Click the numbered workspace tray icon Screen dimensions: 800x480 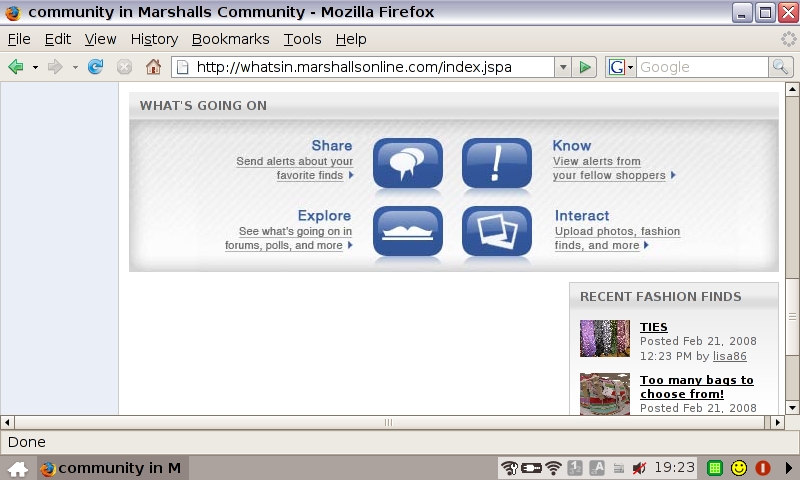point(575,468)
